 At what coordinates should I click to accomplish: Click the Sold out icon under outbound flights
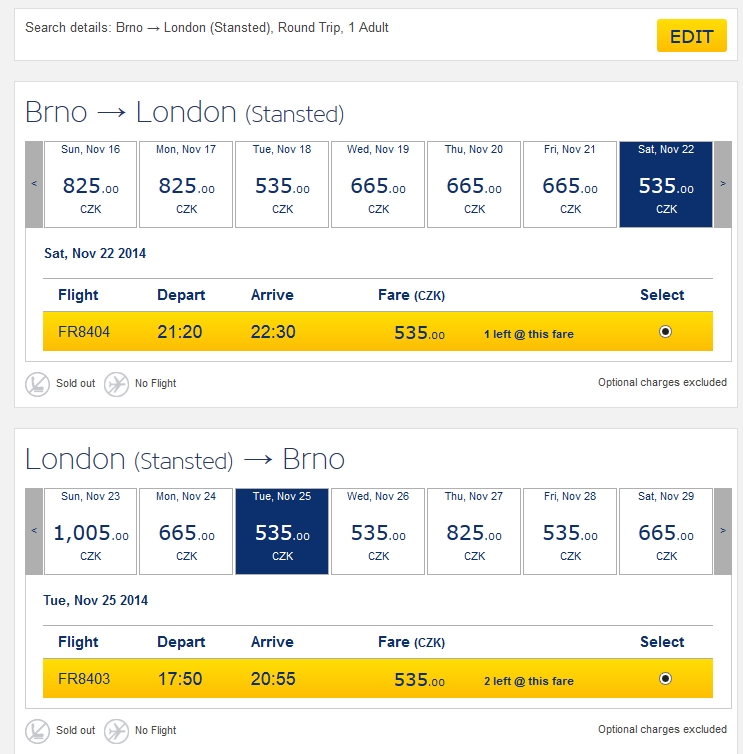[x=37, y=384]
